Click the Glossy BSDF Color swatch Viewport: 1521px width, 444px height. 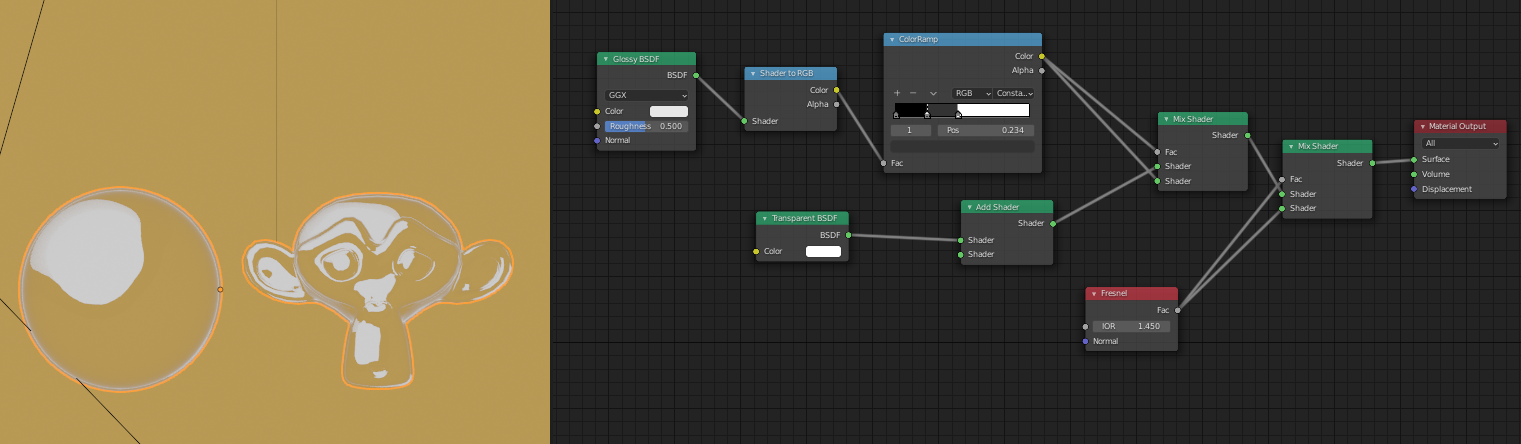(x=669, y=111)
